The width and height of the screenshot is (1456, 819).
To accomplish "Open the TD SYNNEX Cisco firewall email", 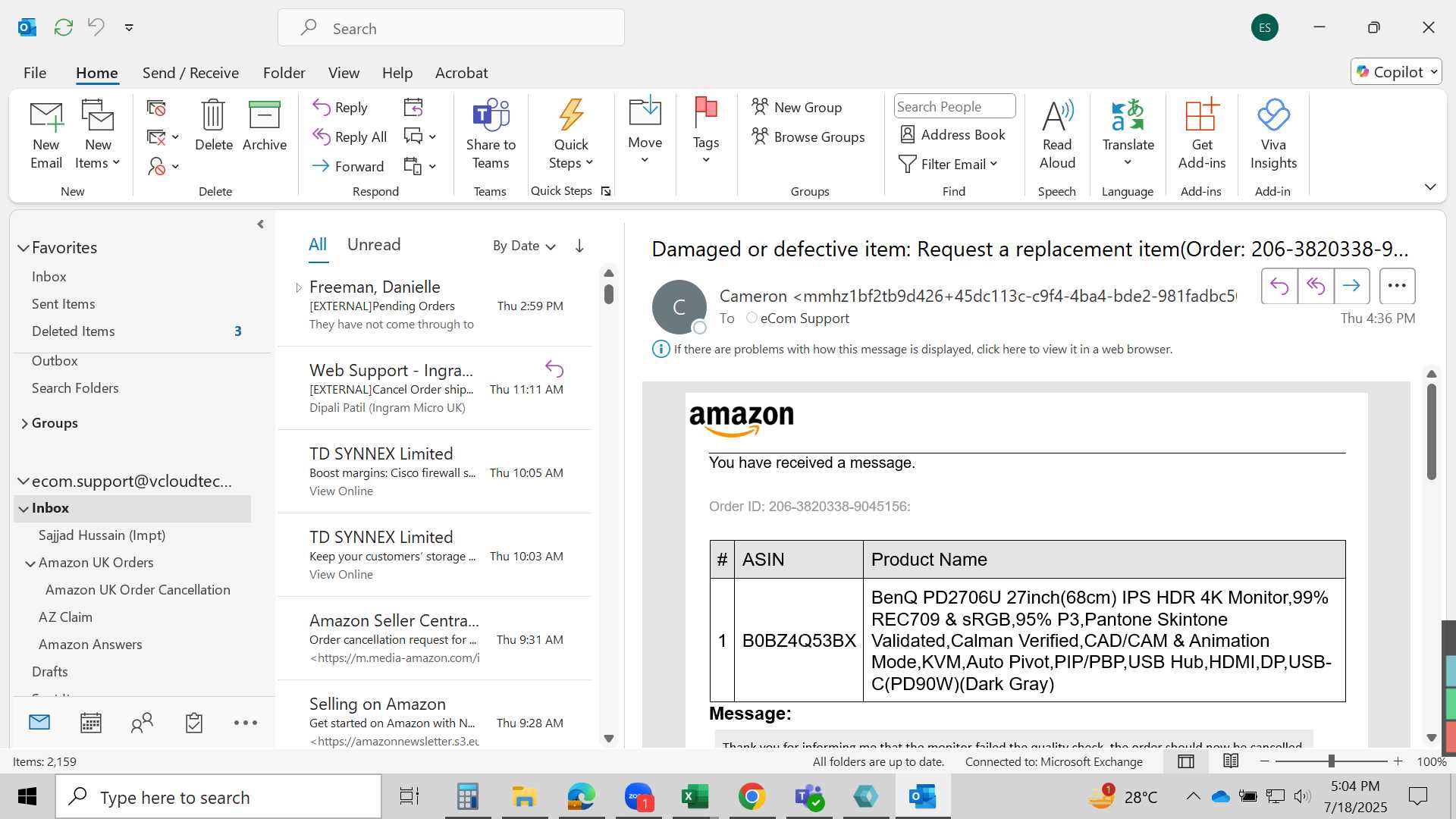I will tap(435, 472).
